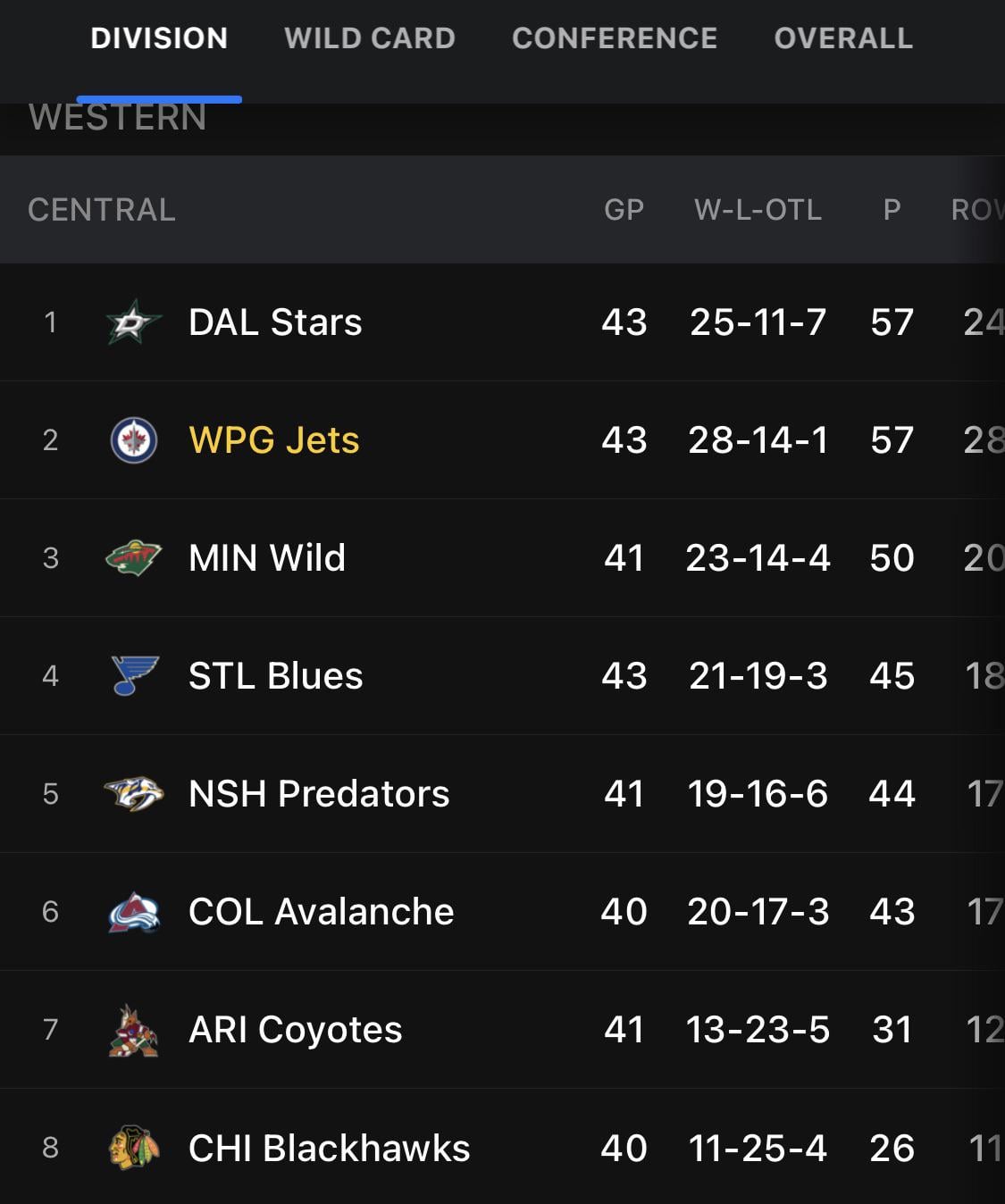Open the WPG Jets team page
This screenshot has width=1005, height=1204.
coord(273,440)
